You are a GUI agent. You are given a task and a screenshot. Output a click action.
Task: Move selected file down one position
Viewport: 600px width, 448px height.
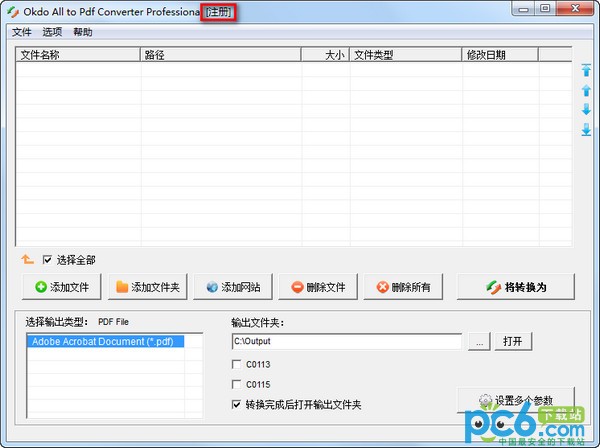point(586,110)
